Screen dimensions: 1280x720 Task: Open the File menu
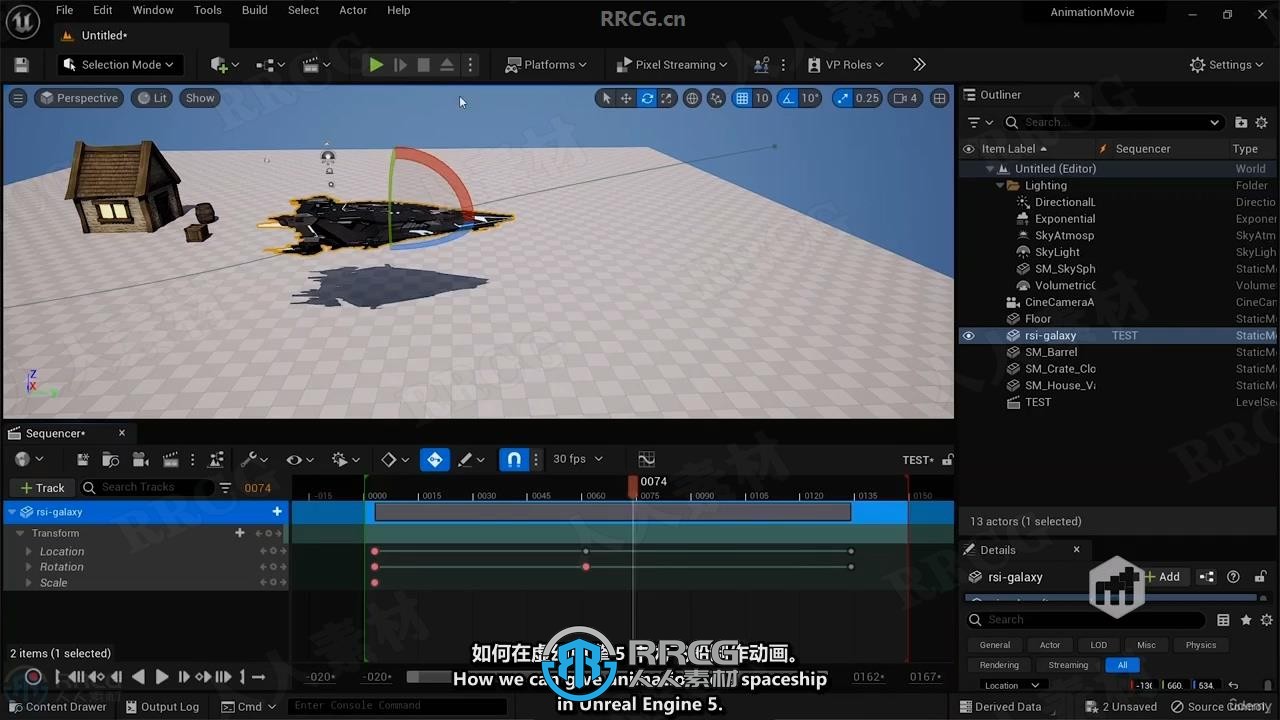point(64,10)
